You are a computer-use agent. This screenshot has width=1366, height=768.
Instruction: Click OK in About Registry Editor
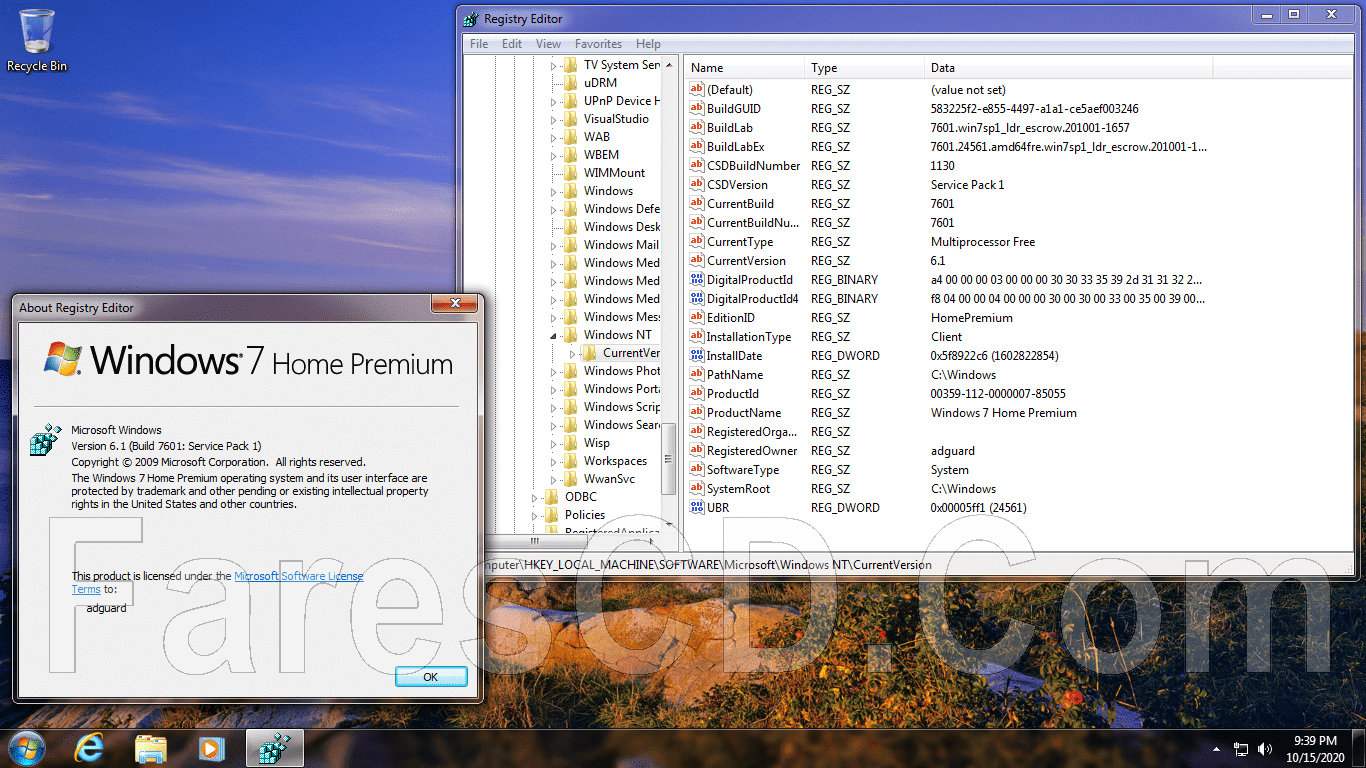click(431, 677)
